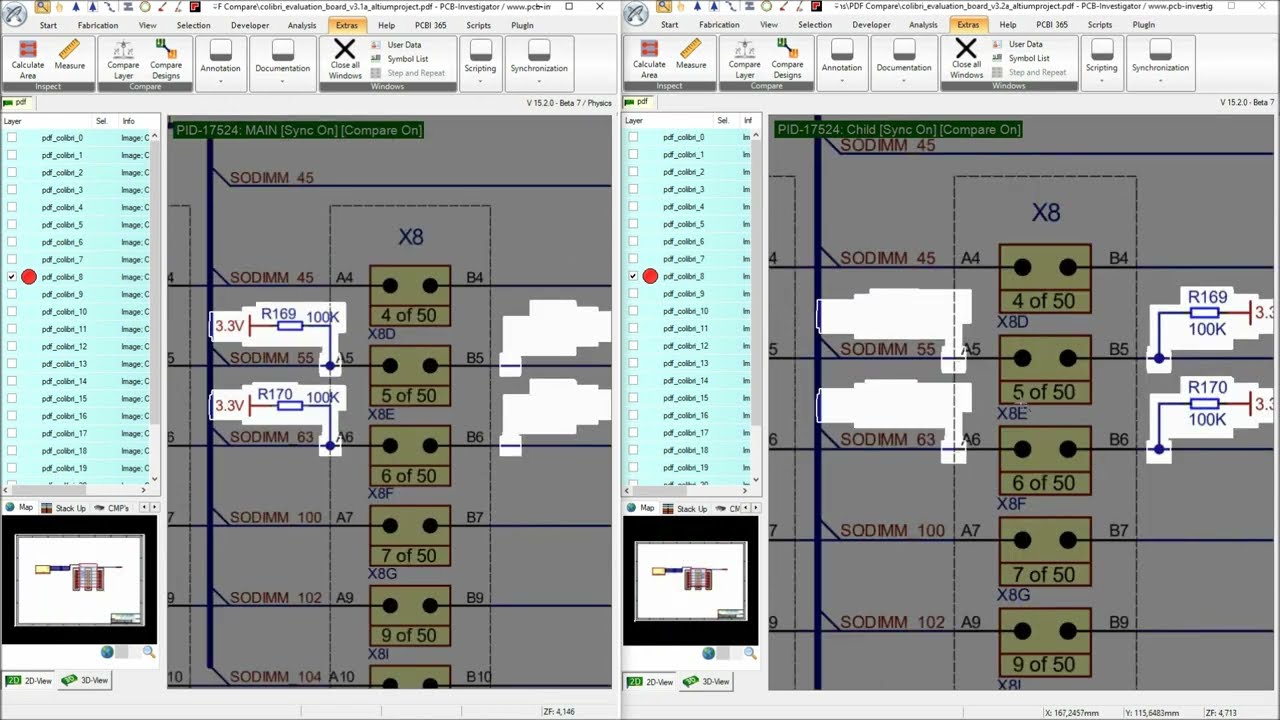Viewport: 1280px width, 720px height.
Task: Click the circle quick-access icon in left window
Action: [x=145, y=6]
